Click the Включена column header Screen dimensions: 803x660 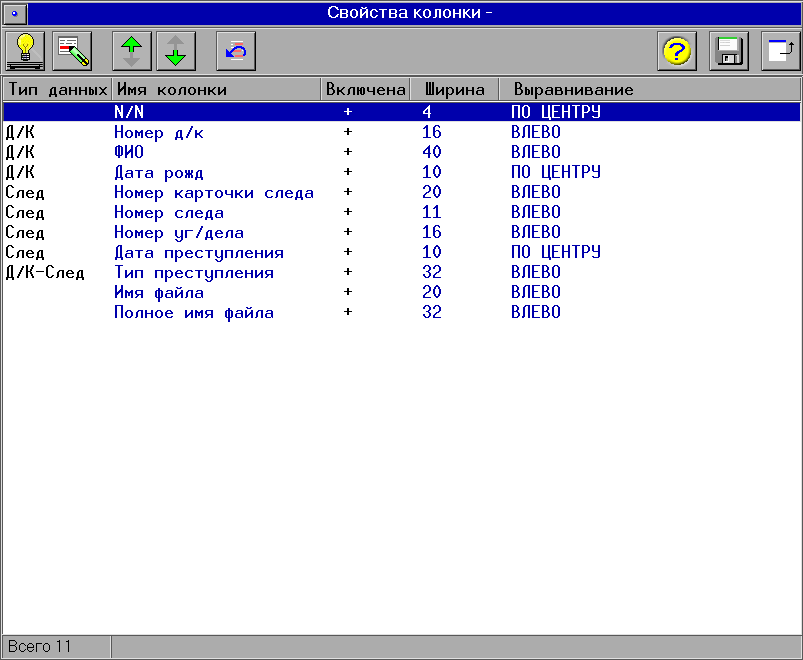point(366,90)
